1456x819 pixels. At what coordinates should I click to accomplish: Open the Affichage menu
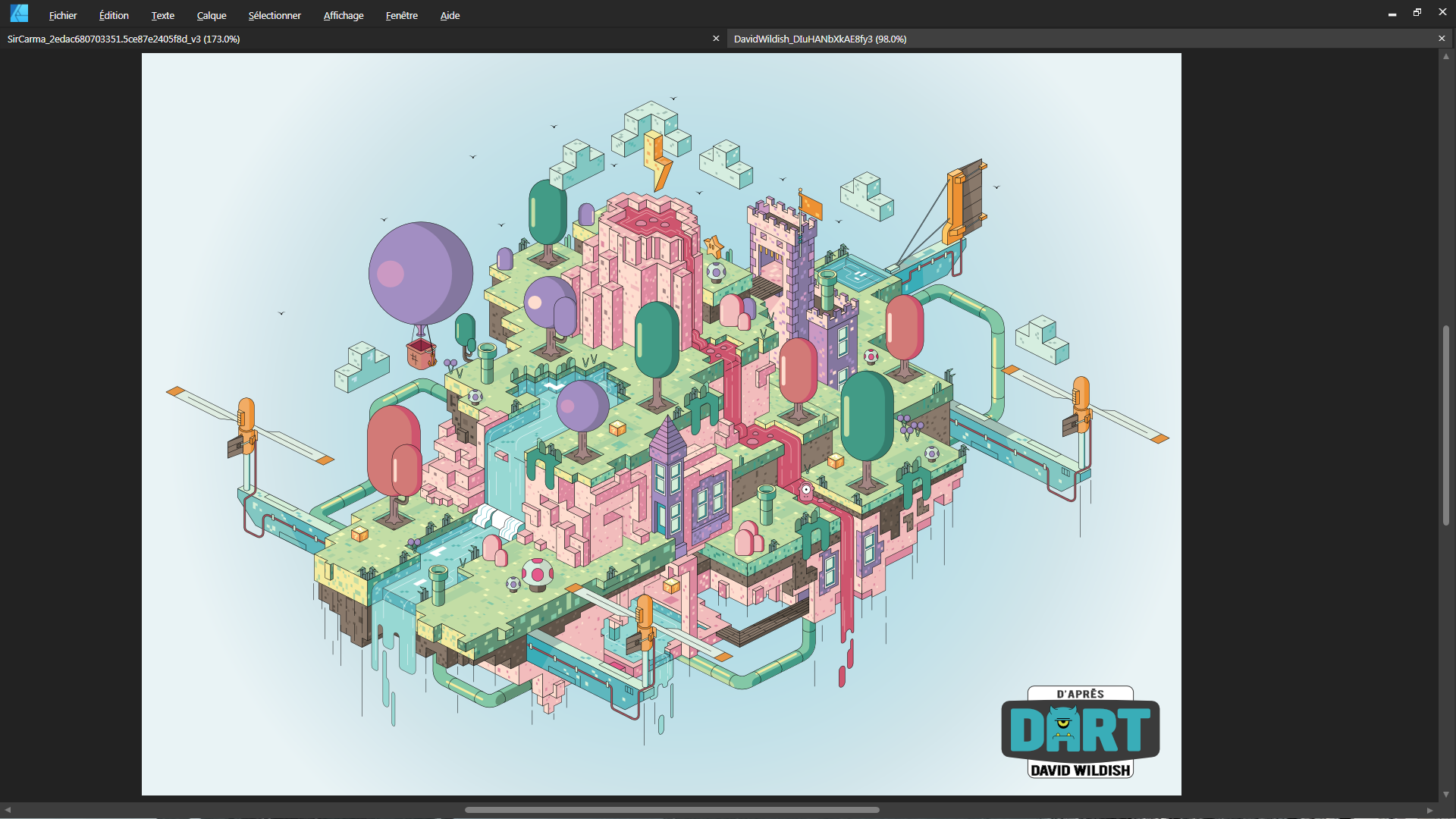343,15
